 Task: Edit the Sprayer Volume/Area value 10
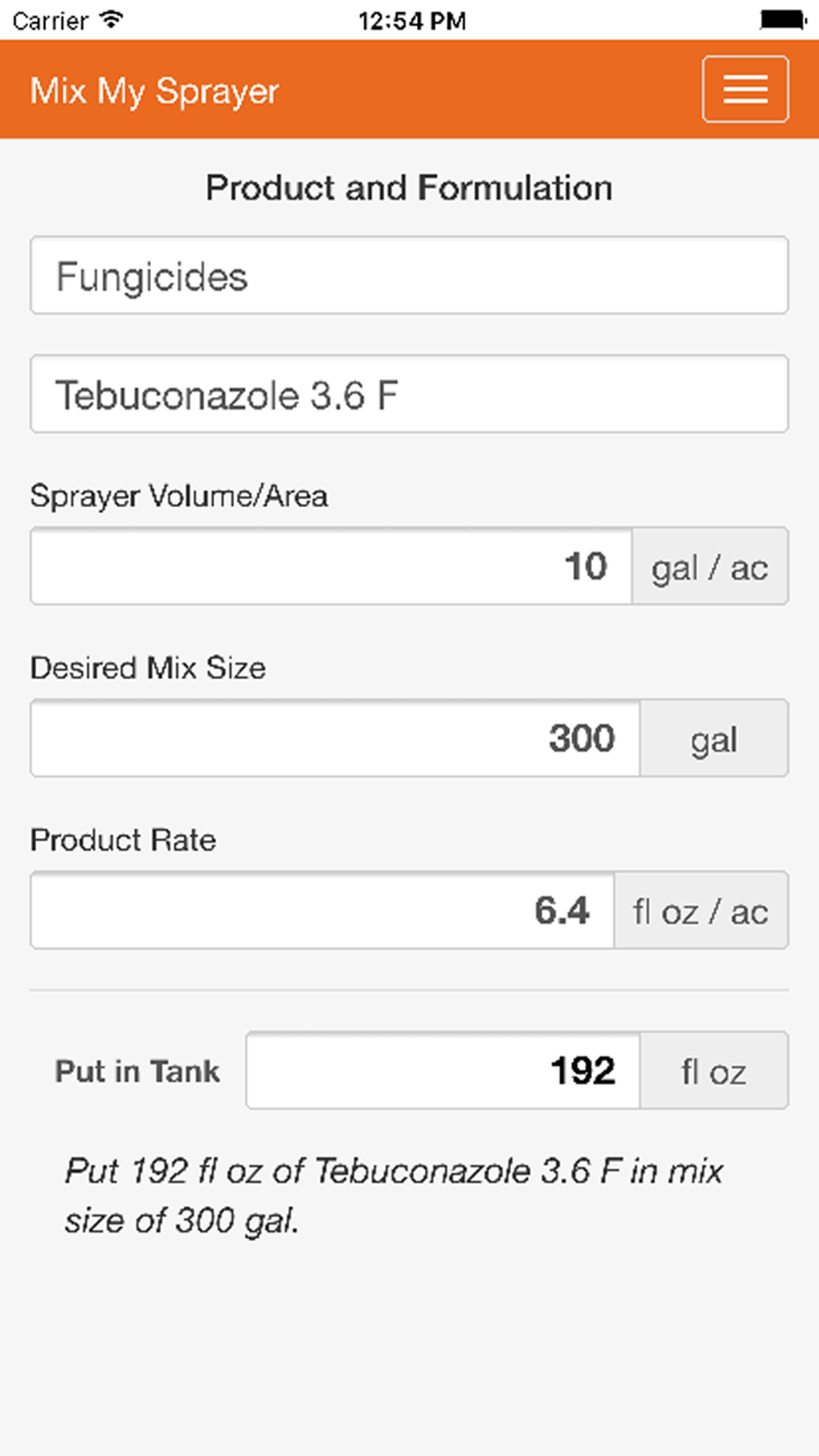tap(332, 567)
